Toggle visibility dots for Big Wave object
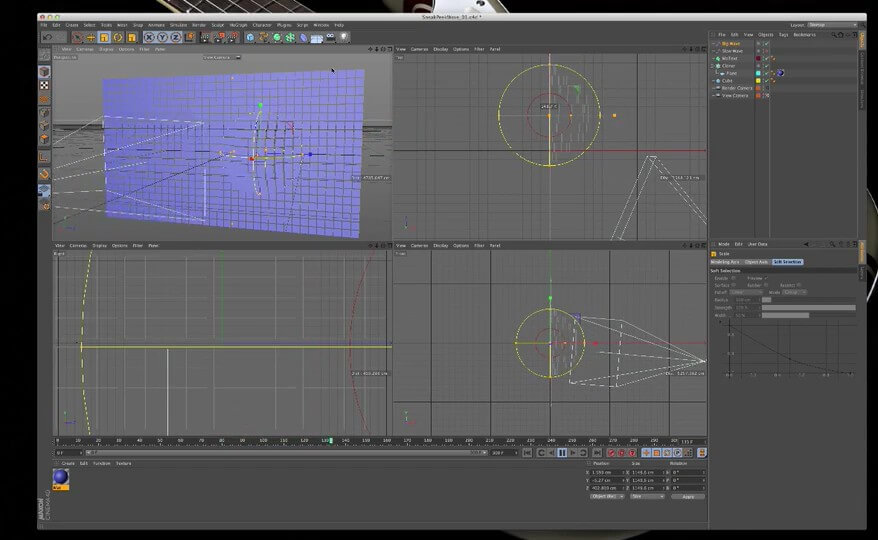The image size is (878, 540). tap(758, 44)
